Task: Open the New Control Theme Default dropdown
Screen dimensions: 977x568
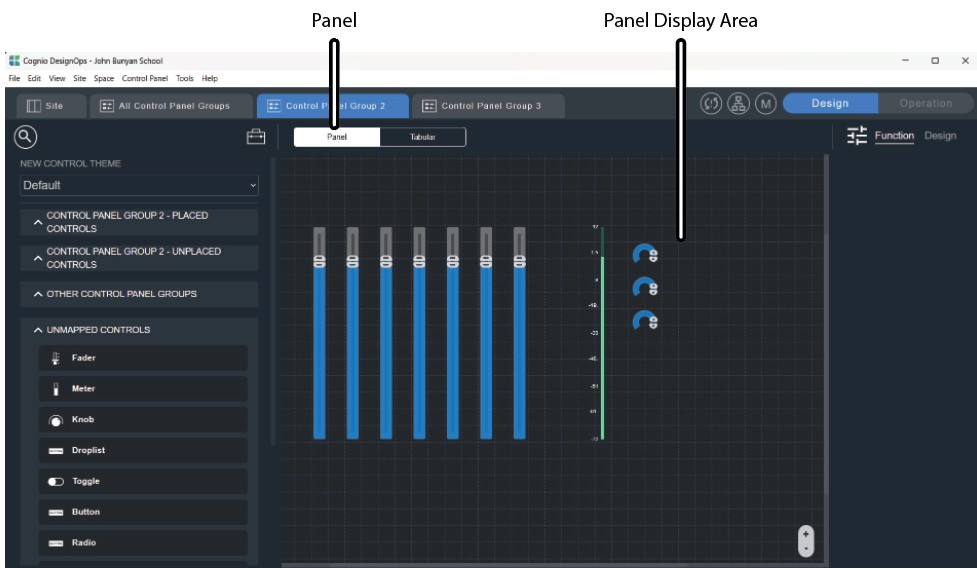Action: click(139, 185)
